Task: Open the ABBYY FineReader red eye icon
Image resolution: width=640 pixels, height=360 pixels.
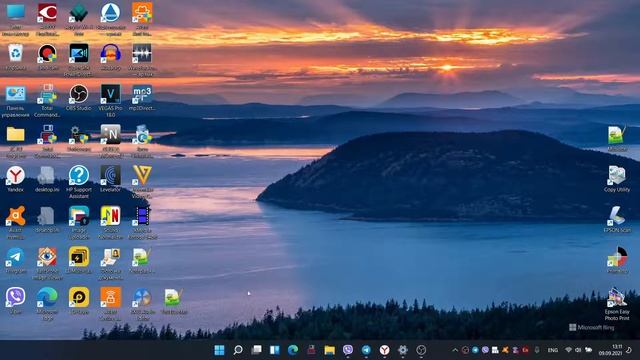Action: click(47, 13)
